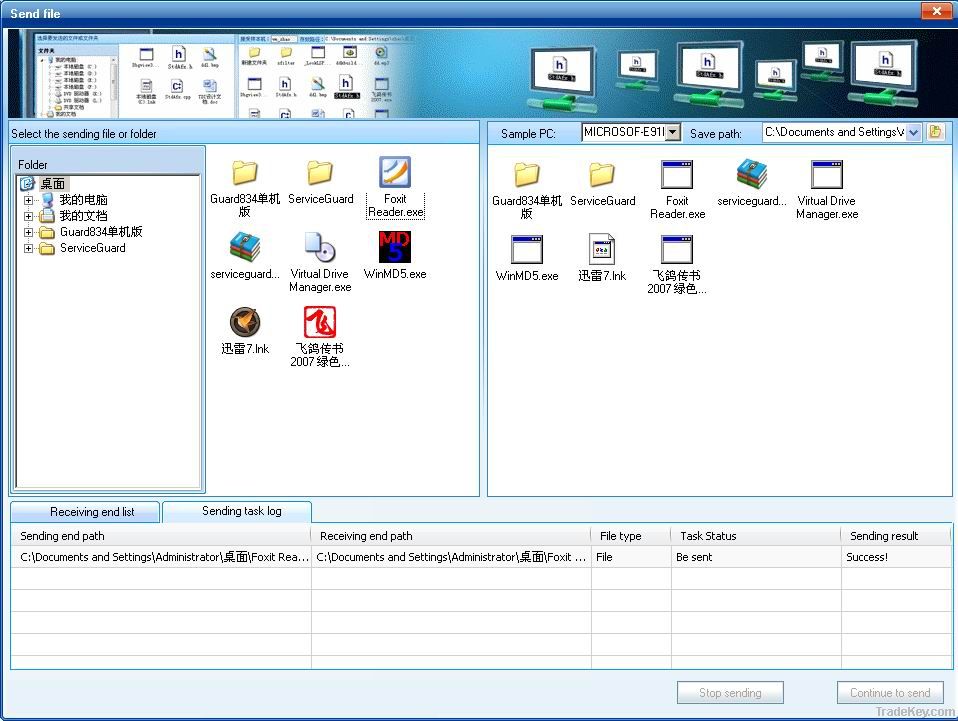Switch to the Sending task log tab

pyautogui.click(x=237, y=511)
